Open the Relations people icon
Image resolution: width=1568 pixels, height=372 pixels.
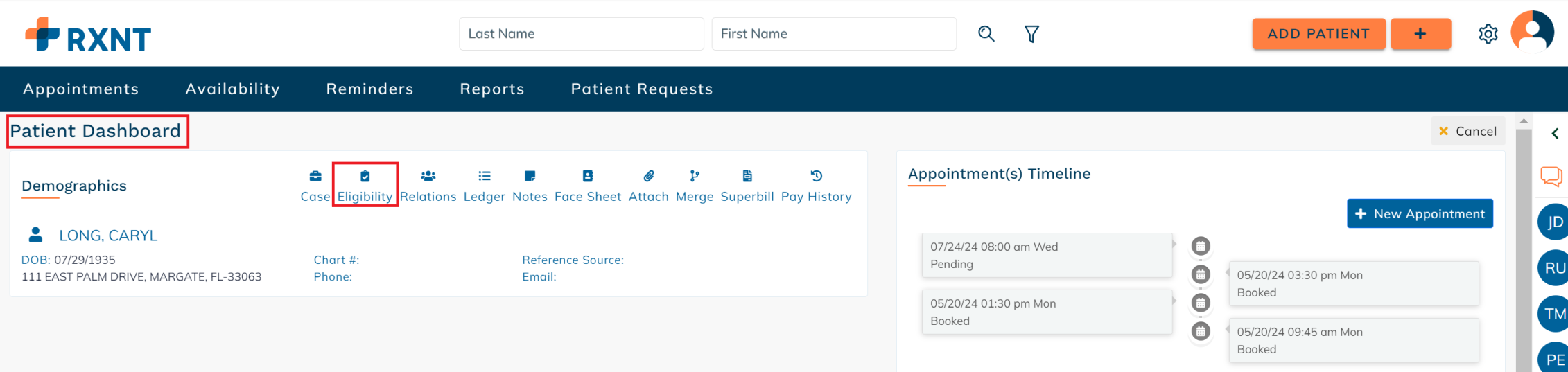(428, 176)
